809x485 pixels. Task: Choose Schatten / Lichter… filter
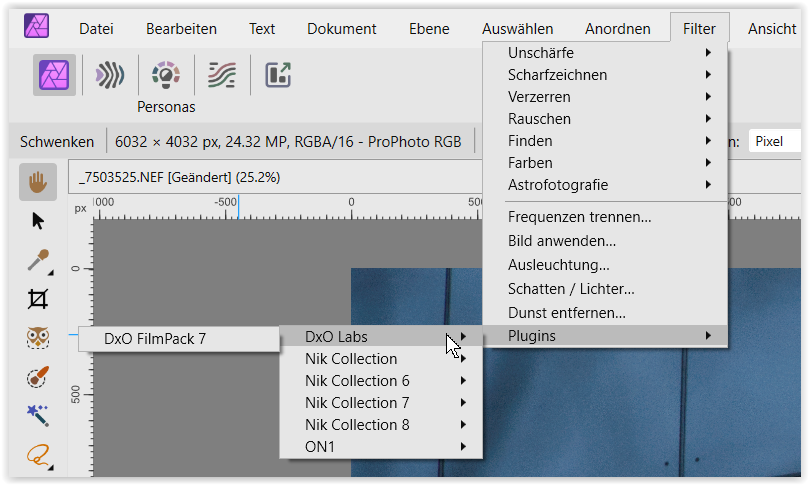(605, 289)
